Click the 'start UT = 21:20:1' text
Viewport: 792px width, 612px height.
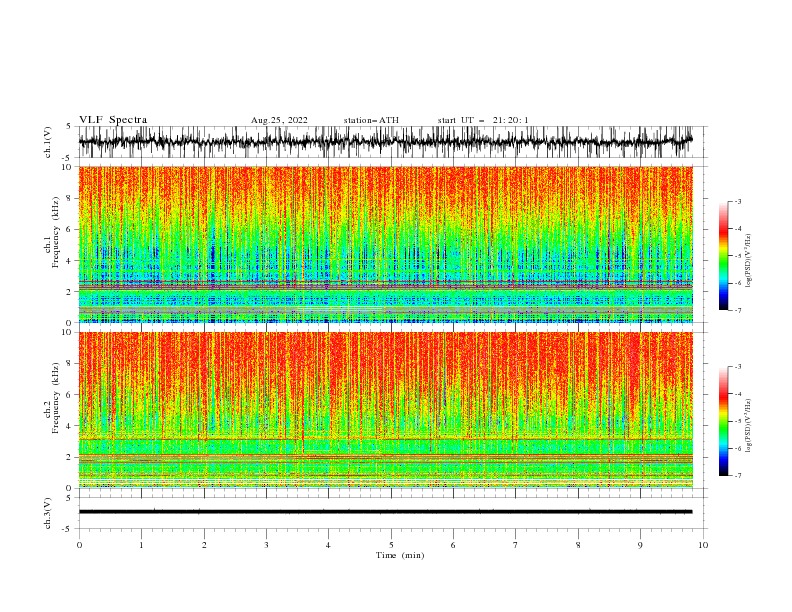click(483, 120)
